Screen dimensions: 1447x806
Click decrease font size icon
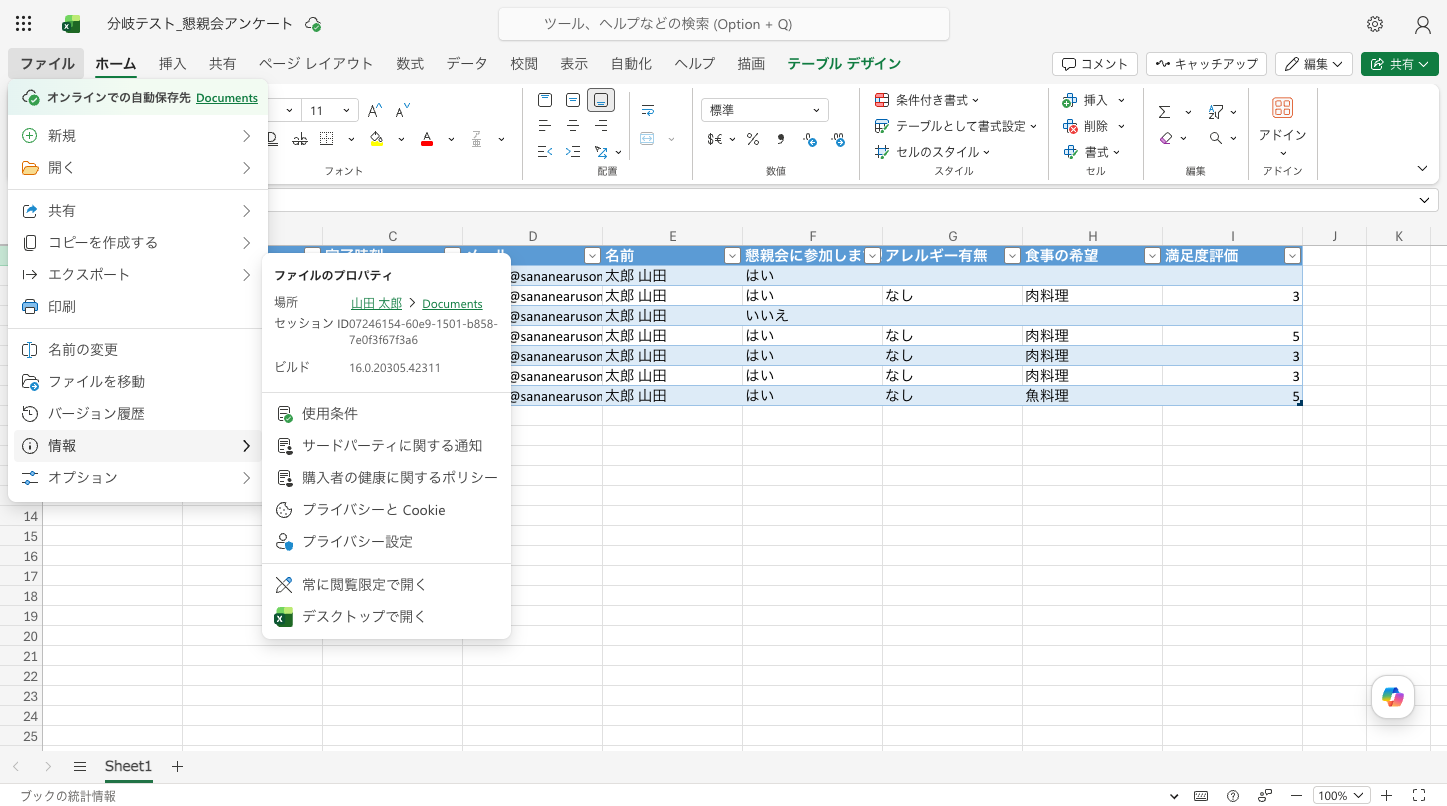click(402, 111)
